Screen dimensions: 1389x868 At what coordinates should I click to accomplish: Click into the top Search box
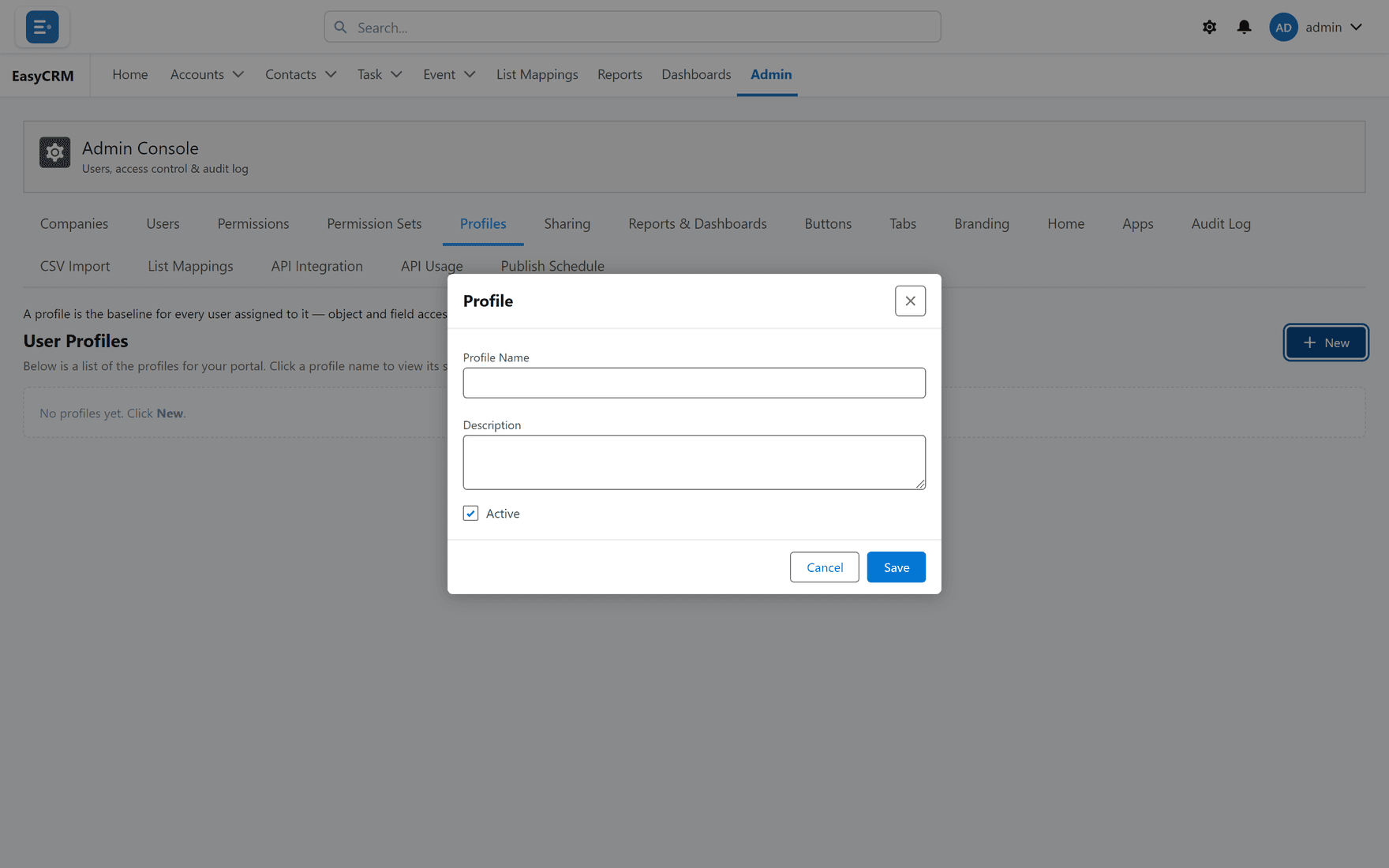[x=632, y=27]
